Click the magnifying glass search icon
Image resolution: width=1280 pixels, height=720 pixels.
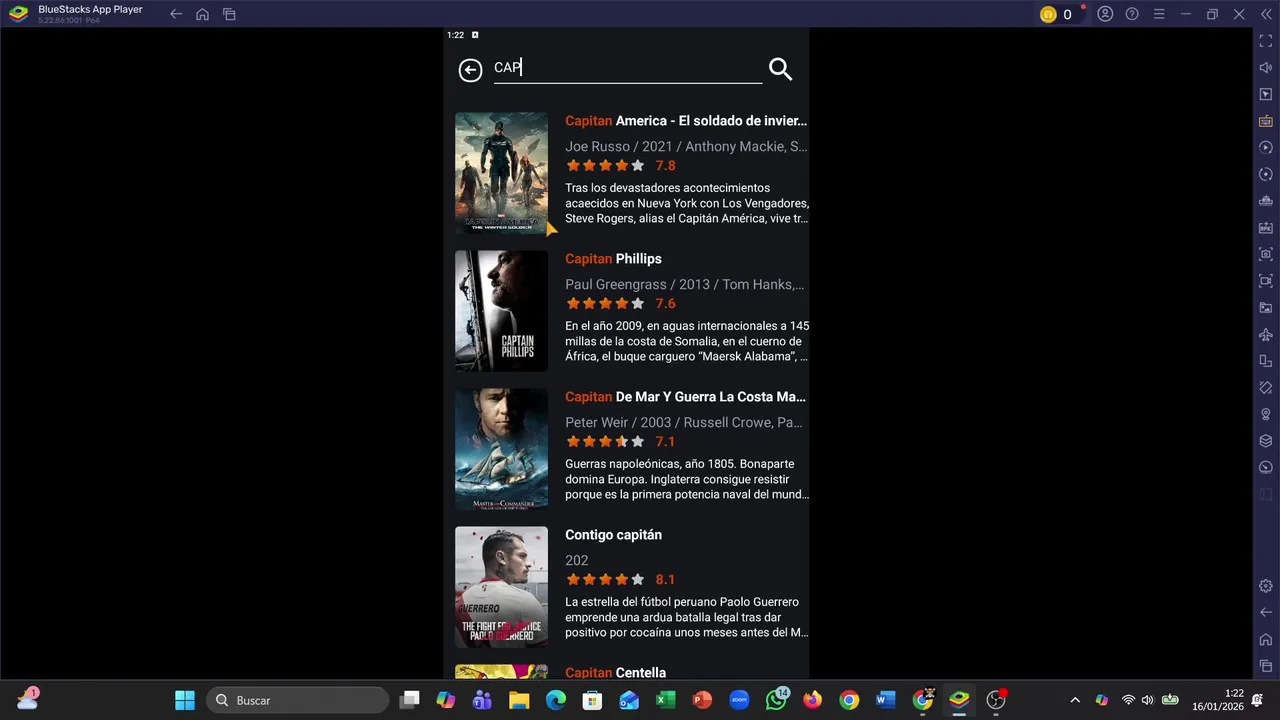780,69
